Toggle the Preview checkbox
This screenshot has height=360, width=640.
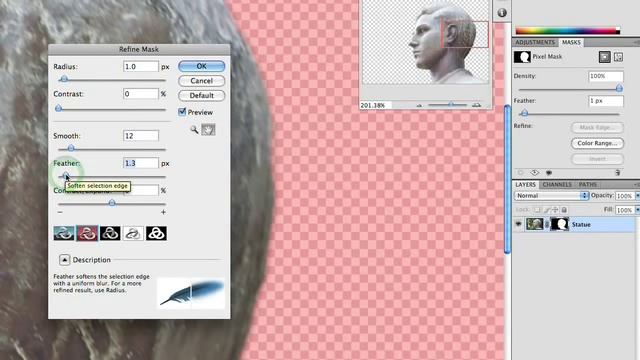pyautogui.click(x=182, y=112)
